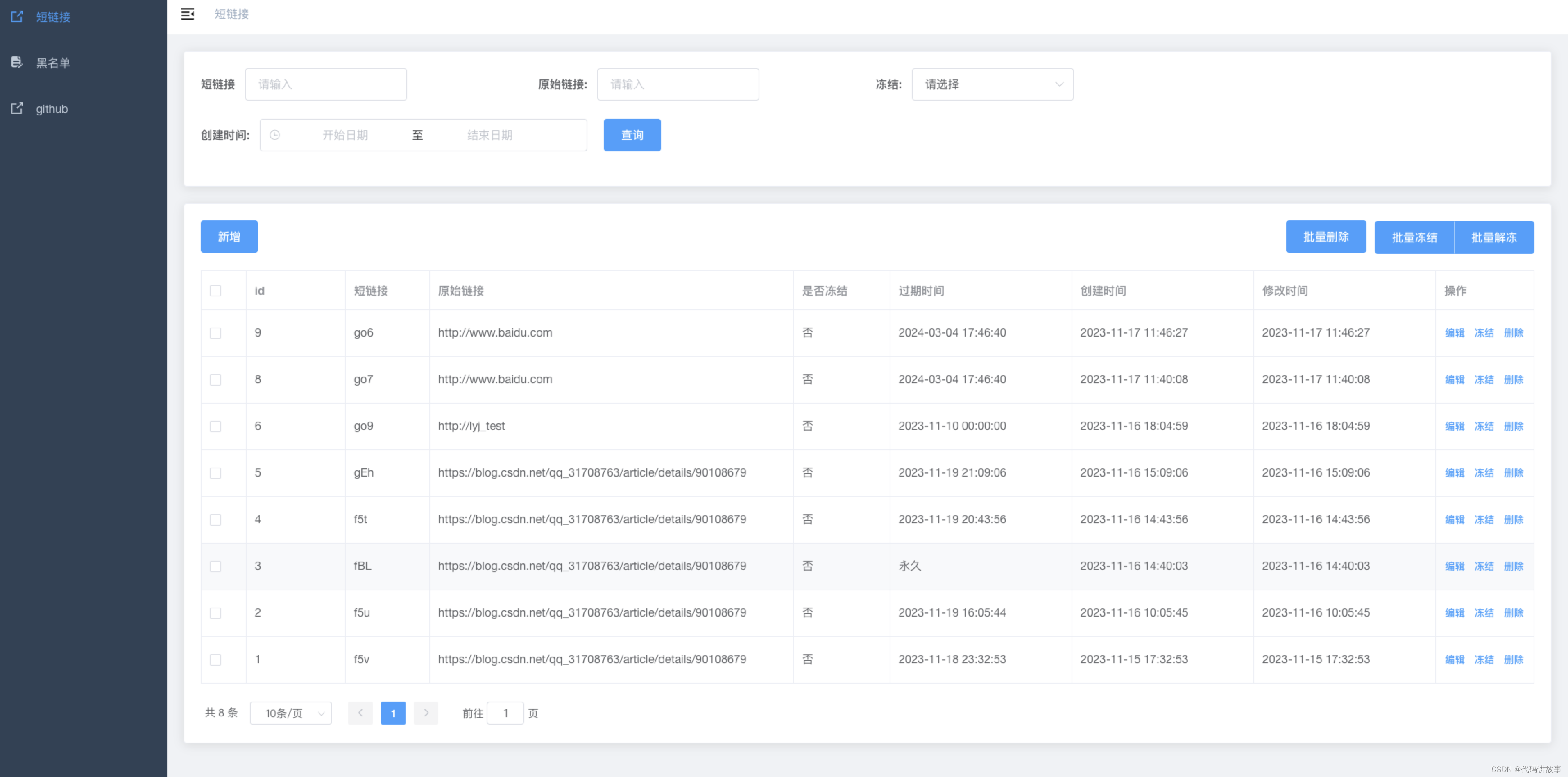1568x777 pixels.
Task: Click 删除 for row go7
Action: tap(1513, 379)
